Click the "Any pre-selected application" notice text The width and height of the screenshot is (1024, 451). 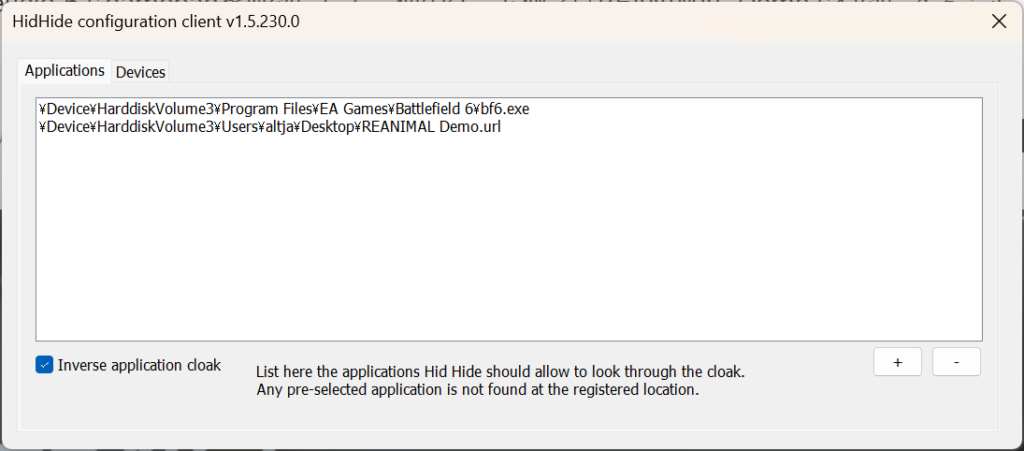point(477,390)
